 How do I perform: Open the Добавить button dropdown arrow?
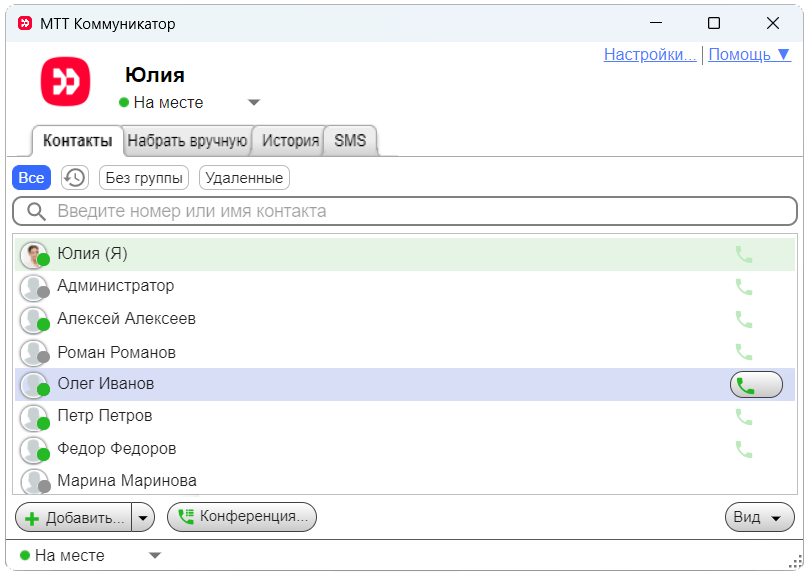(x=143, y=517)
